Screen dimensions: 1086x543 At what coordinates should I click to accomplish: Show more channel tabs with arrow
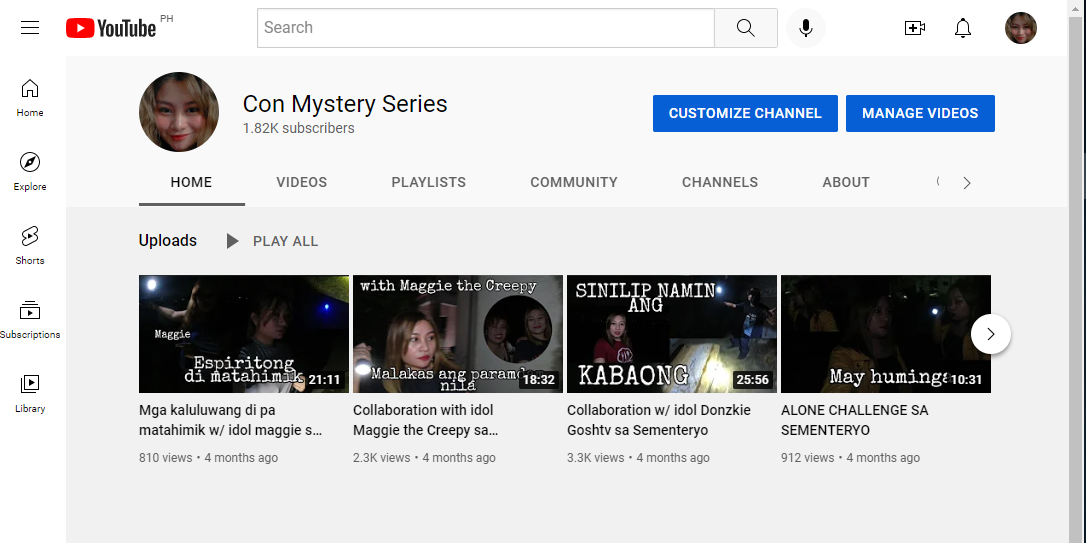point(967,183)
